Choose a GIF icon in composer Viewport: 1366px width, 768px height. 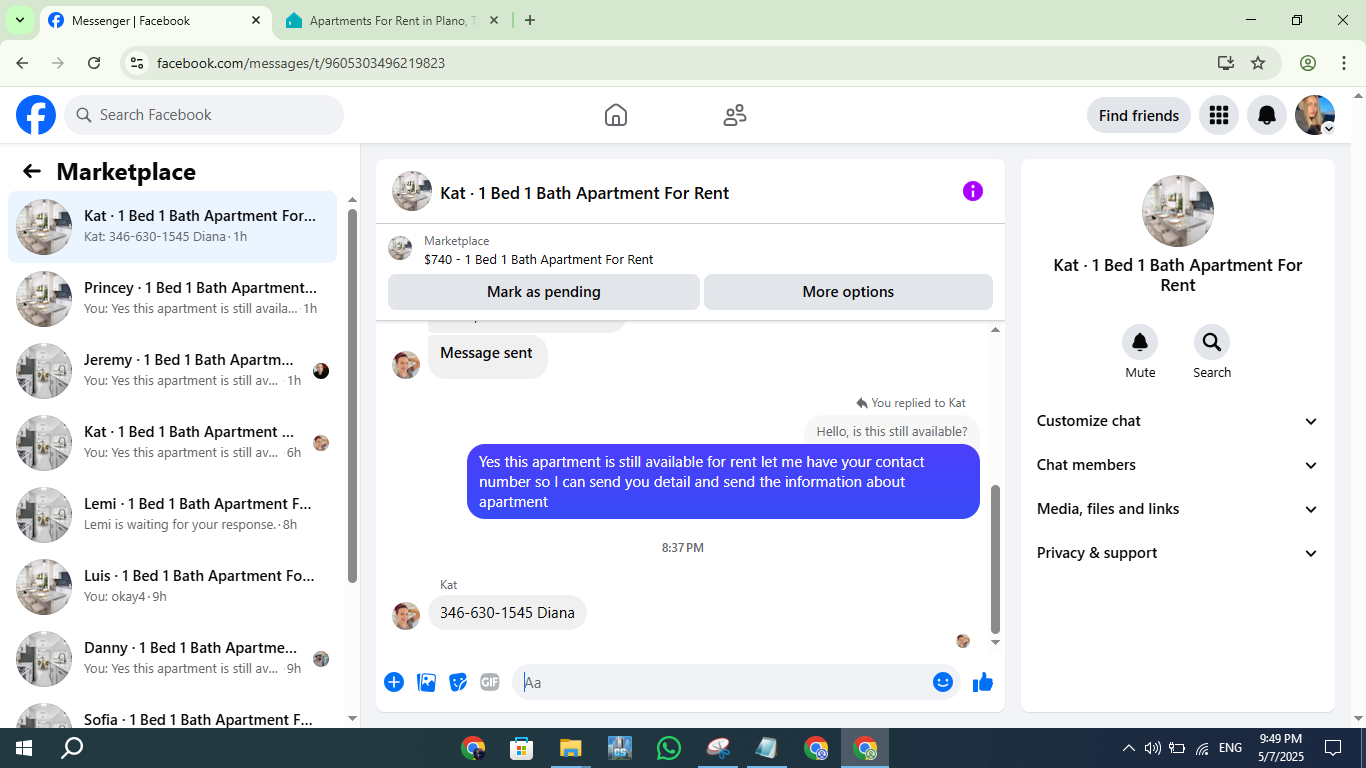pyautogui.click(x=489, y=682)
